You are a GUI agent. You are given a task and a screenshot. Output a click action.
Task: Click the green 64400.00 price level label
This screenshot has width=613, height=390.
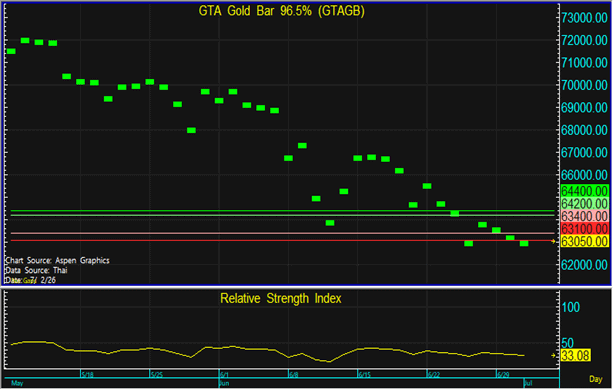(x=584, y=191)
